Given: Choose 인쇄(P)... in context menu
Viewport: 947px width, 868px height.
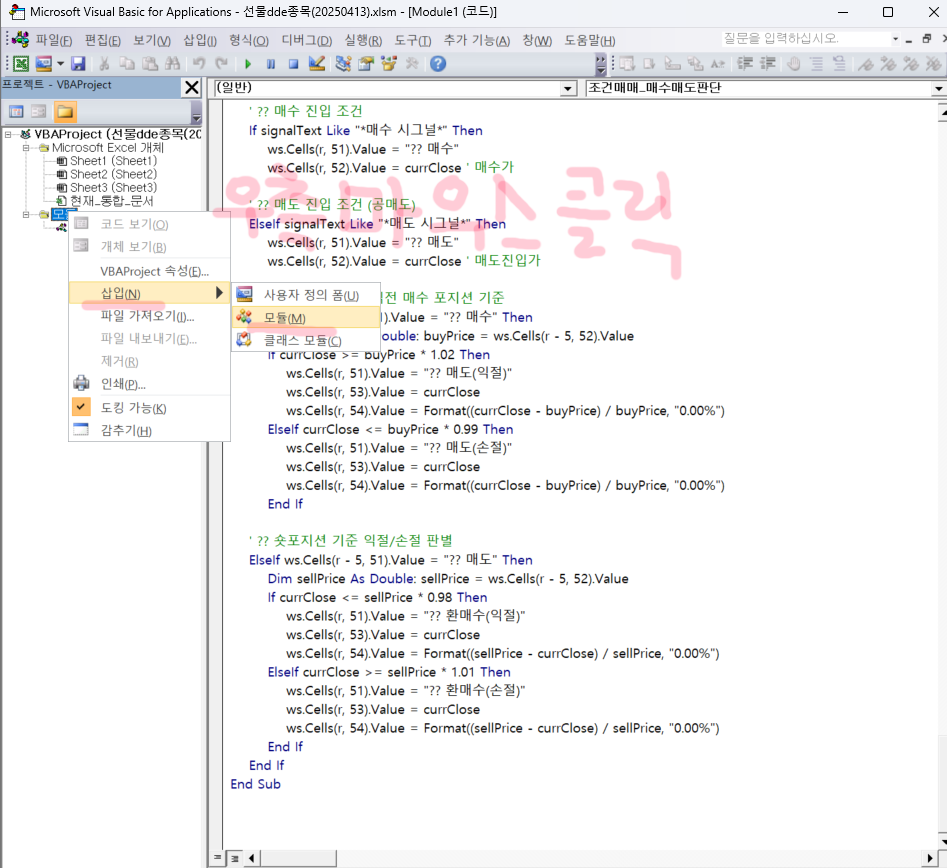Looking at the screenshot, I should [x=149, y=384].
